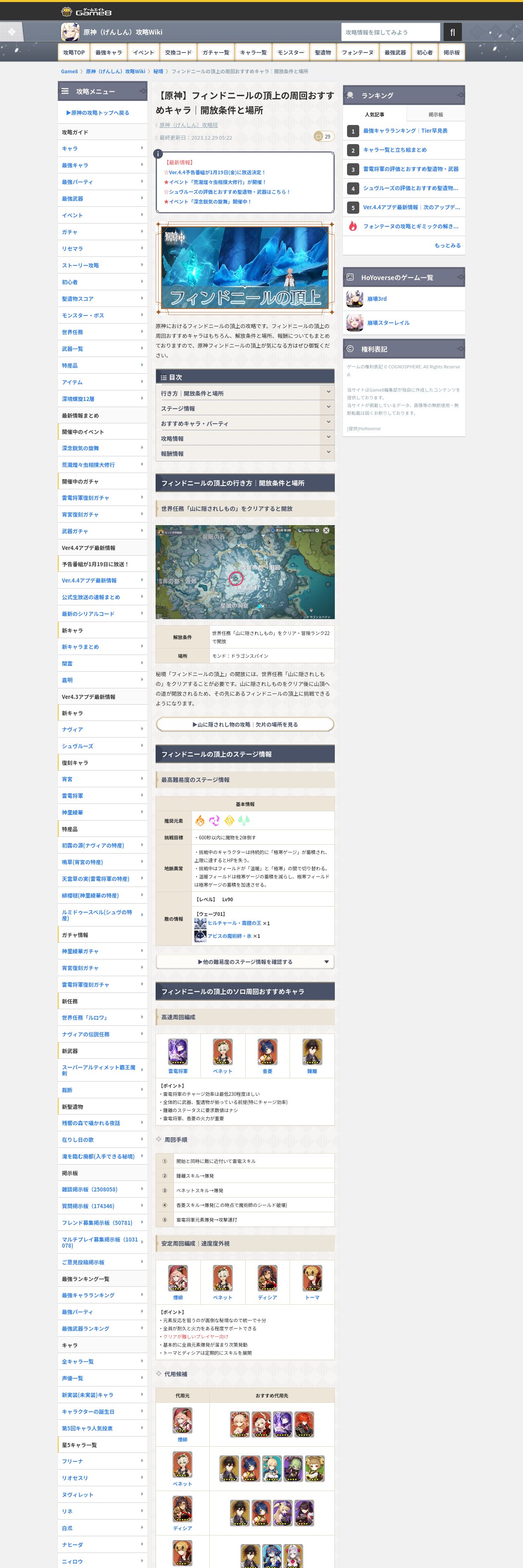Open the 雷電将軍 character icon in 高速周回編成
523x1568 pixels.
[178, 1052]
